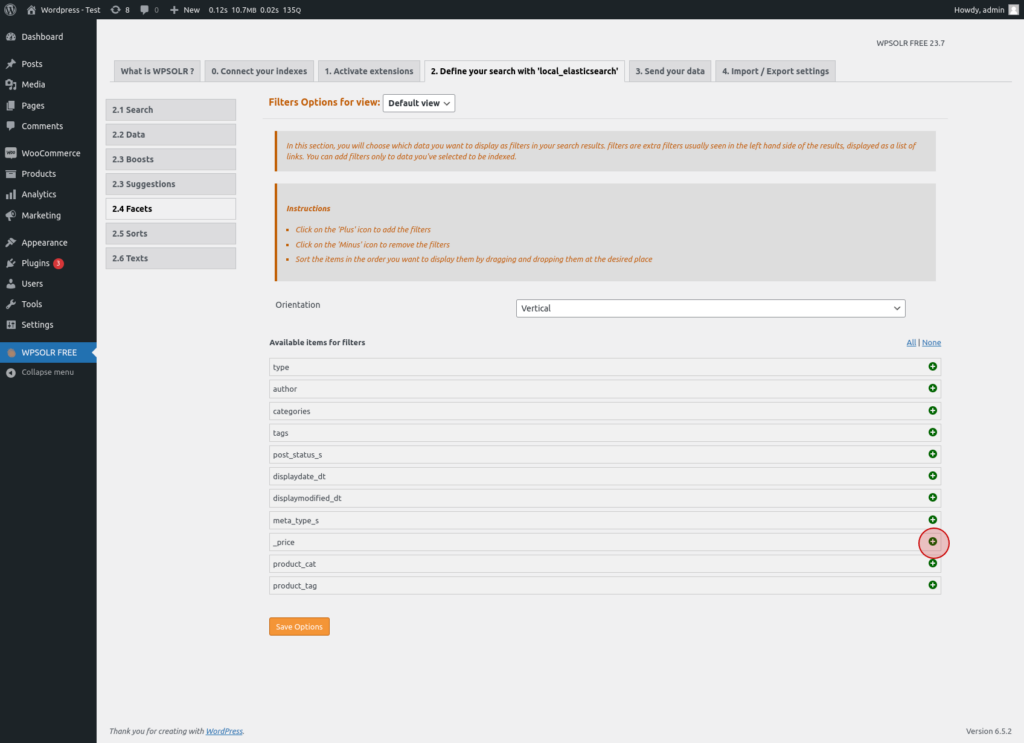
Task: Add the _price filter plus icon
Action: (x=933, y=541)
